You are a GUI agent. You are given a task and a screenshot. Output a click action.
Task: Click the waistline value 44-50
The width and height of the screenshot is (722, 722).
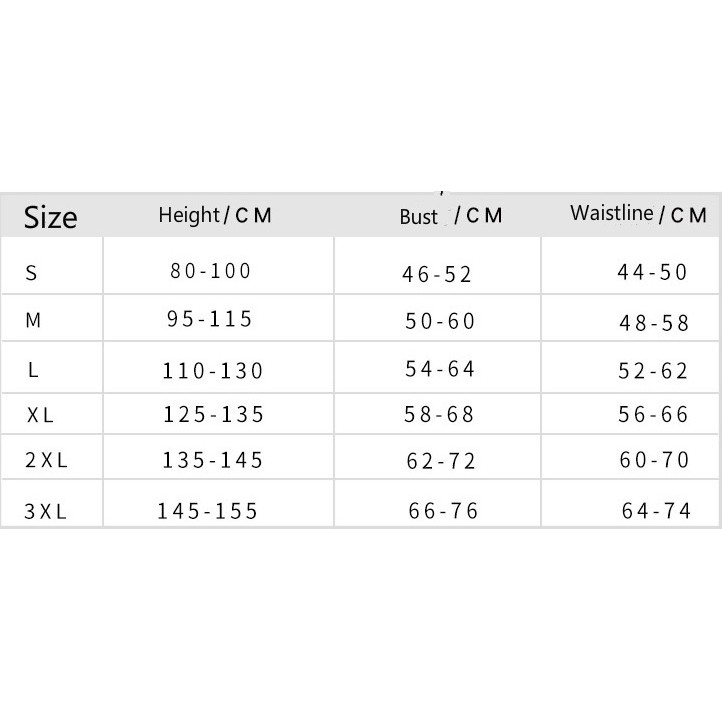654,272
